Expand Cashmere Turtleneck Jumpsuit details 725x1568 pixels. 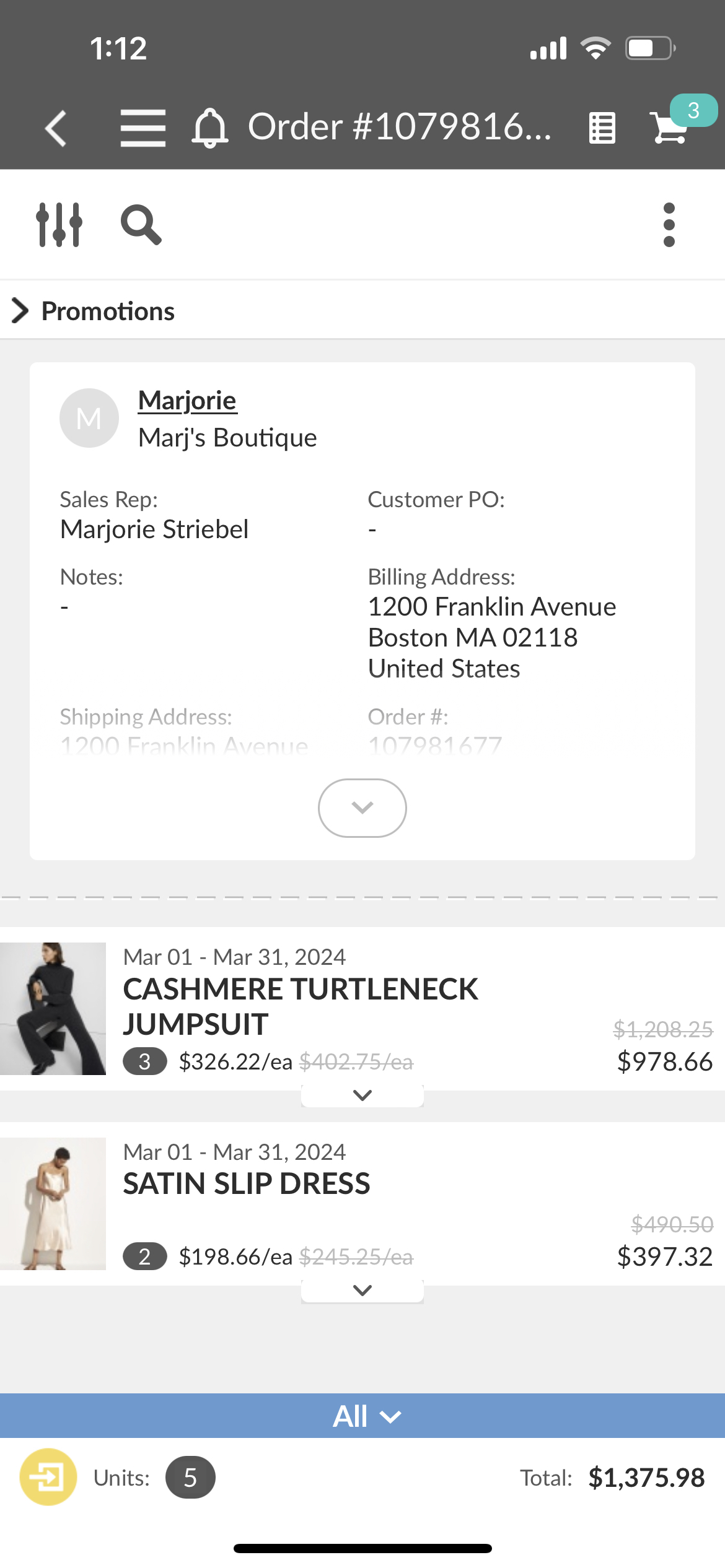pyautogui.click(x=362, y=1095)
